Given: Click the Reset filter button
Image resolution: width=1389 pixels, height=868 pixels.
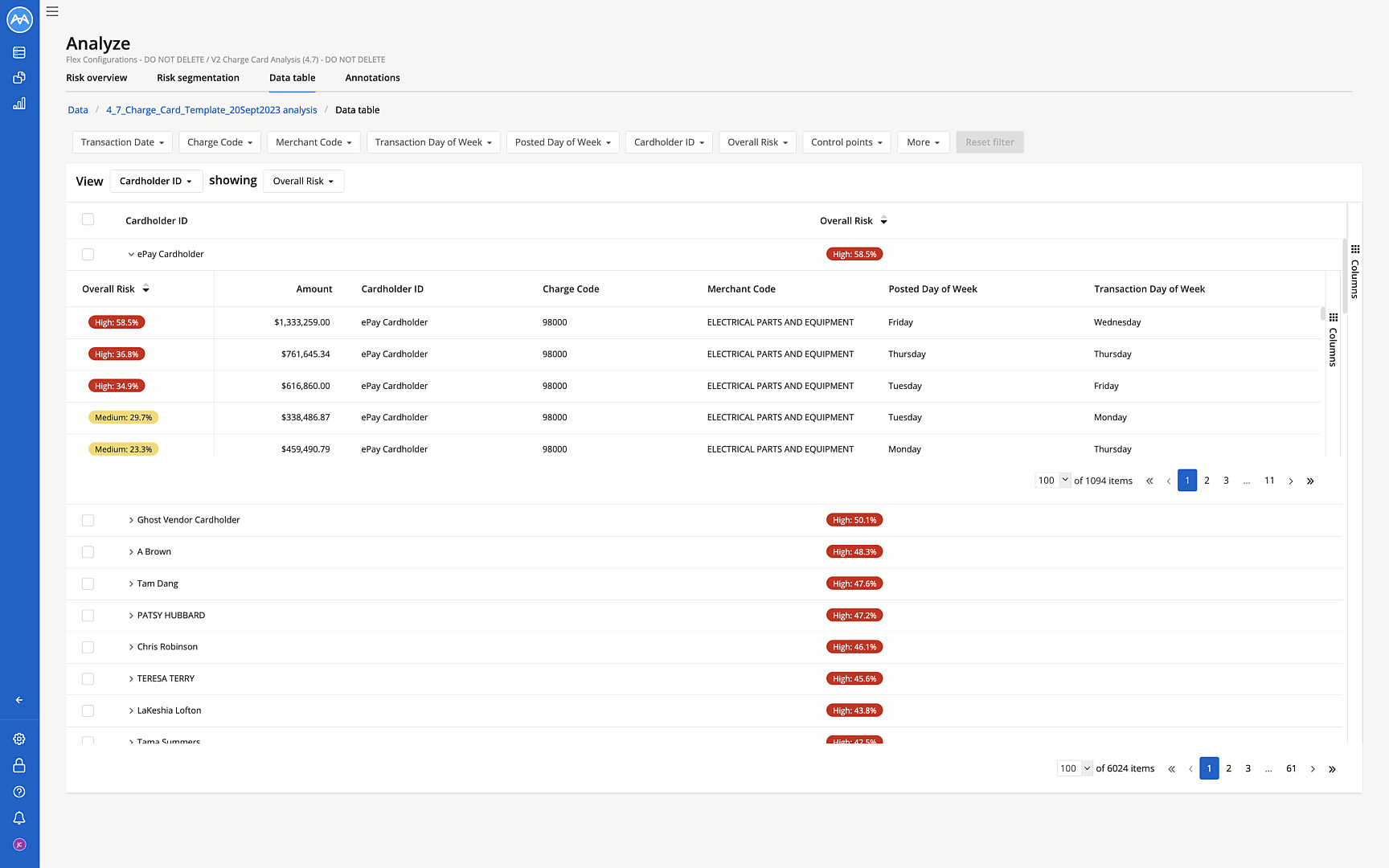Looking at the screenshot, I should (x=990, y=142).
